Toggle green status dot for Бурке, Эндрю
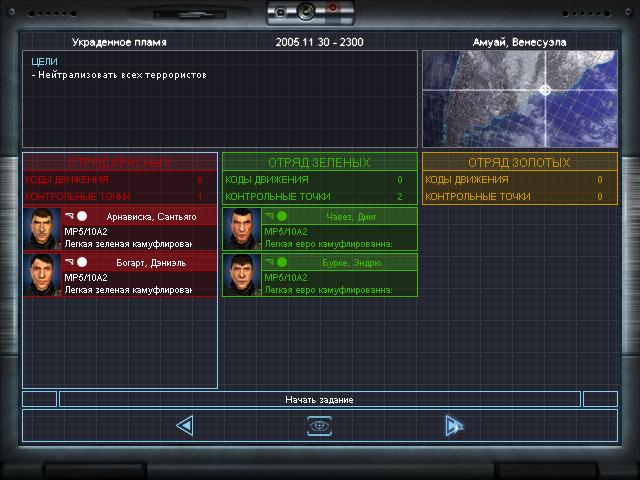Screen dimensions: 640x480 click(282, 262)
